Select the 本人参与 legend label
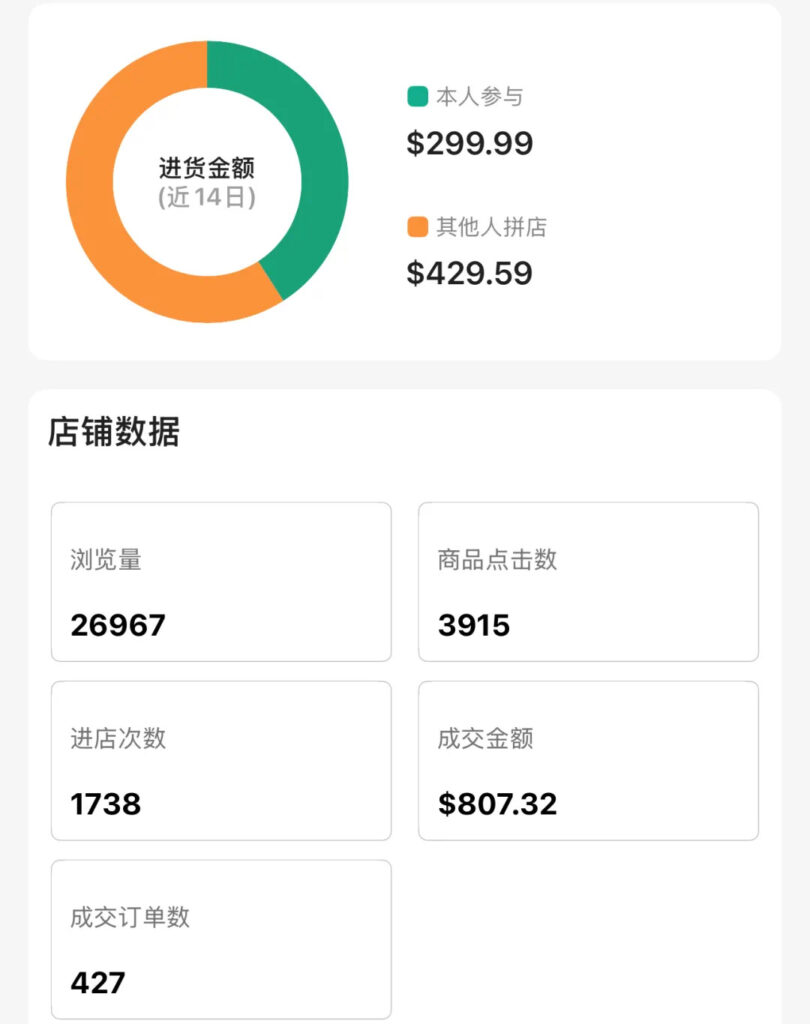Viewport: 810px width, 1024px height. pyautogui.click(x=479, y=97)
